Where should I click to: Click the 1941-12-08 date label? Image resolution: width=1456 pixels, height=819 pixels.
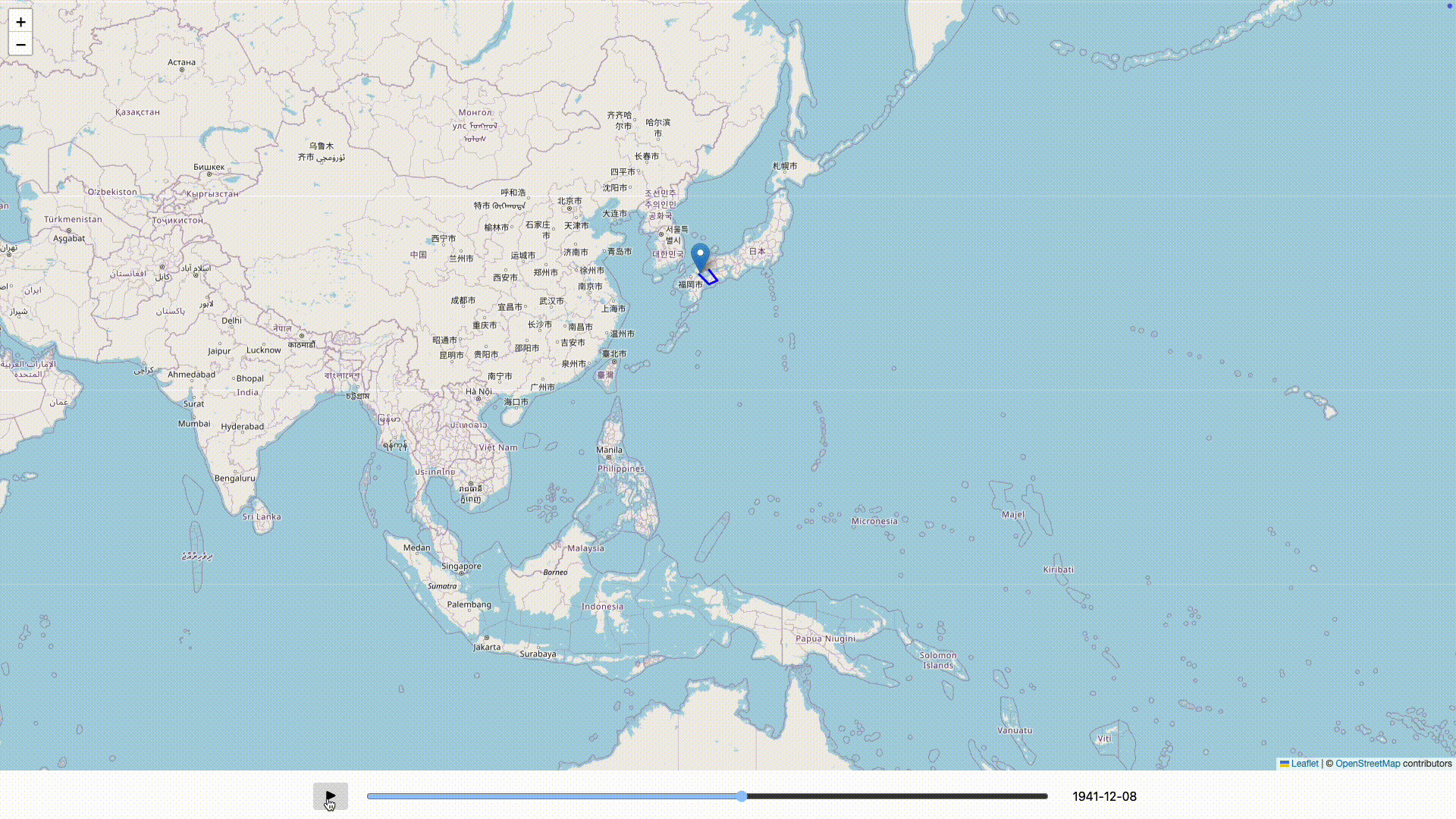coord(1104,796)
